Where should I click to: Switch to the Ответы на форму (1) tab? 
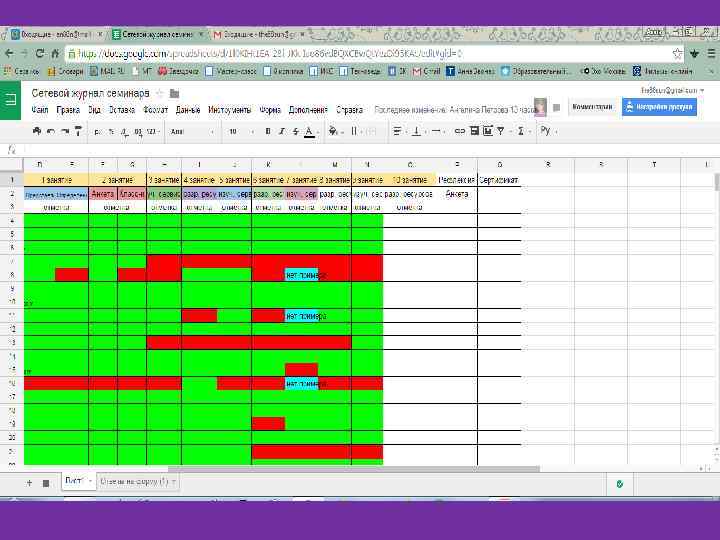137,482
